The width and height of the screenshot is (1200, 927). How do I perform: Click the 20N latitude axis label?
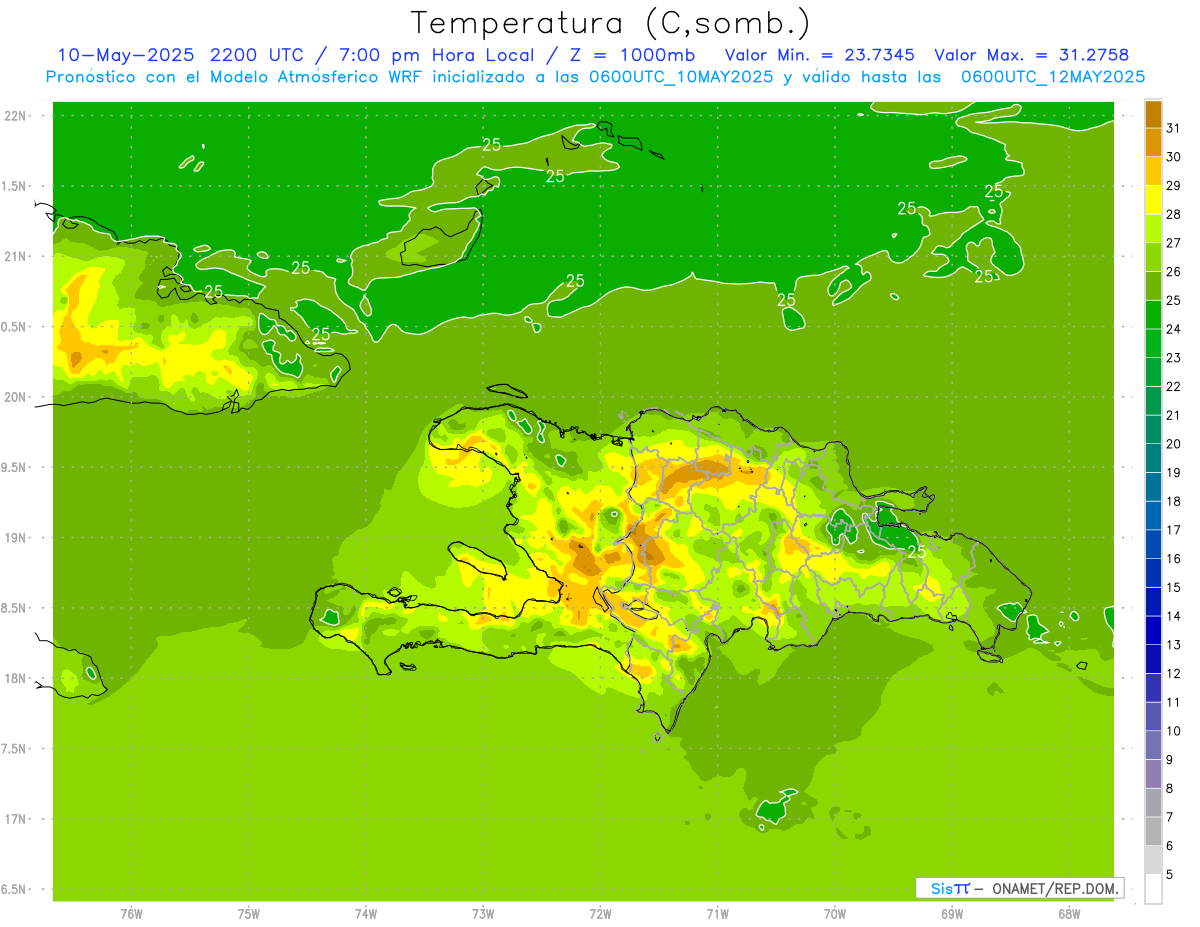coord(16,398)
